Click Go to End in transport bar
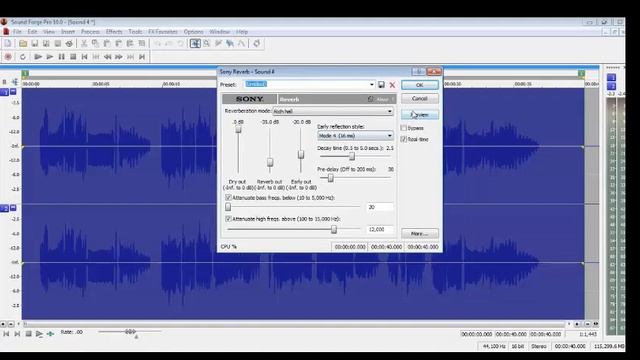This screenshot has height=360, width=640. (142, 57)
